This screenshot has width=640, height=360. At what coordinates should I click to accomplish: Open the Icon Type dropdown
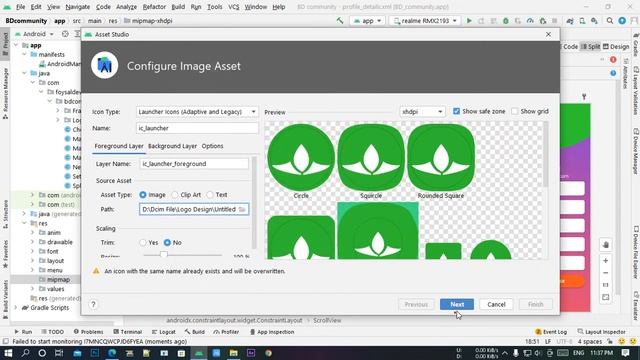[x=197, y=112]
